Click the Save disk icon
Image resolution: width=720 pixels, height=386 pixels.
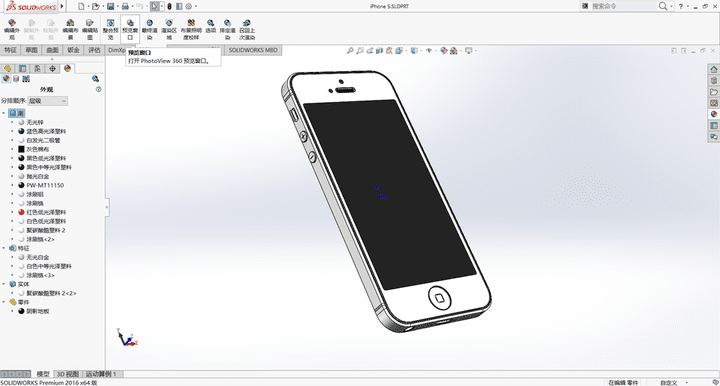(x=111, y=6)
